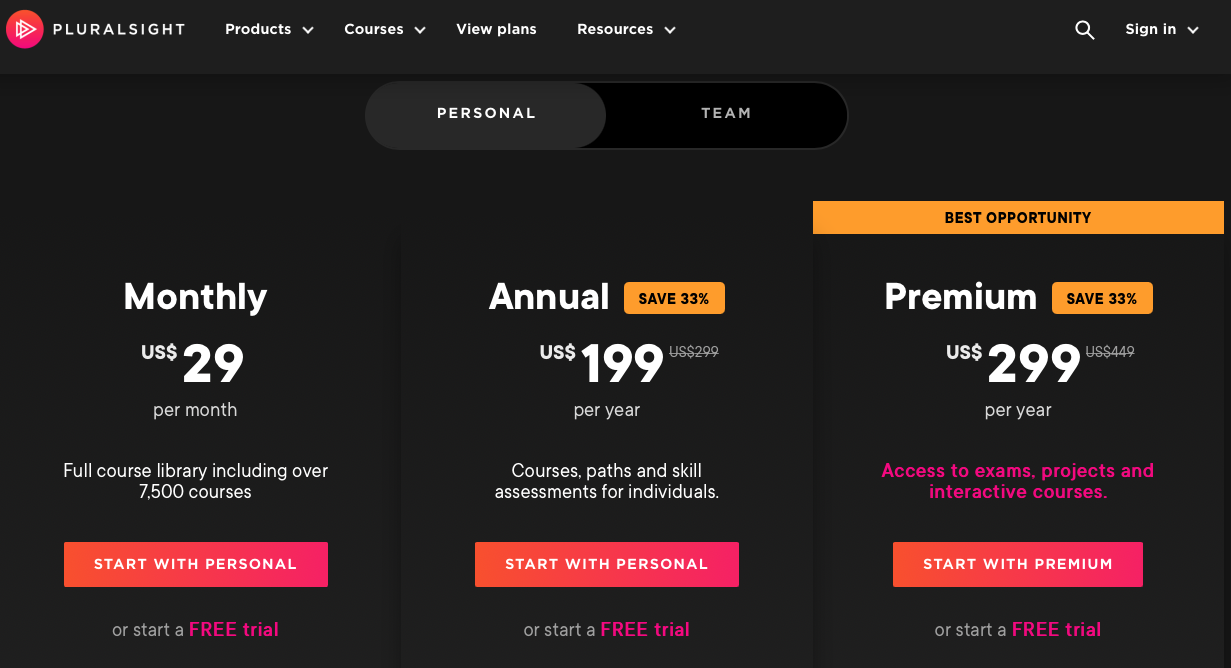Image resolution: width=1231 pixels, height=668 pixels.
Task: Click the SAVE 33% badge beside Annual
Action: pos(674,297)
